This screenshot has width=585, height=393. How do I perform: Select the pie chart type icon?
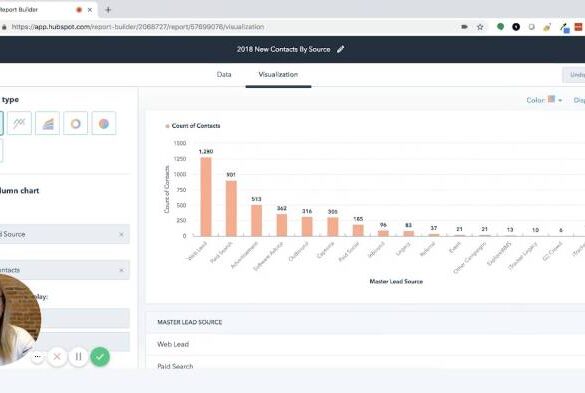coord(104,123)
